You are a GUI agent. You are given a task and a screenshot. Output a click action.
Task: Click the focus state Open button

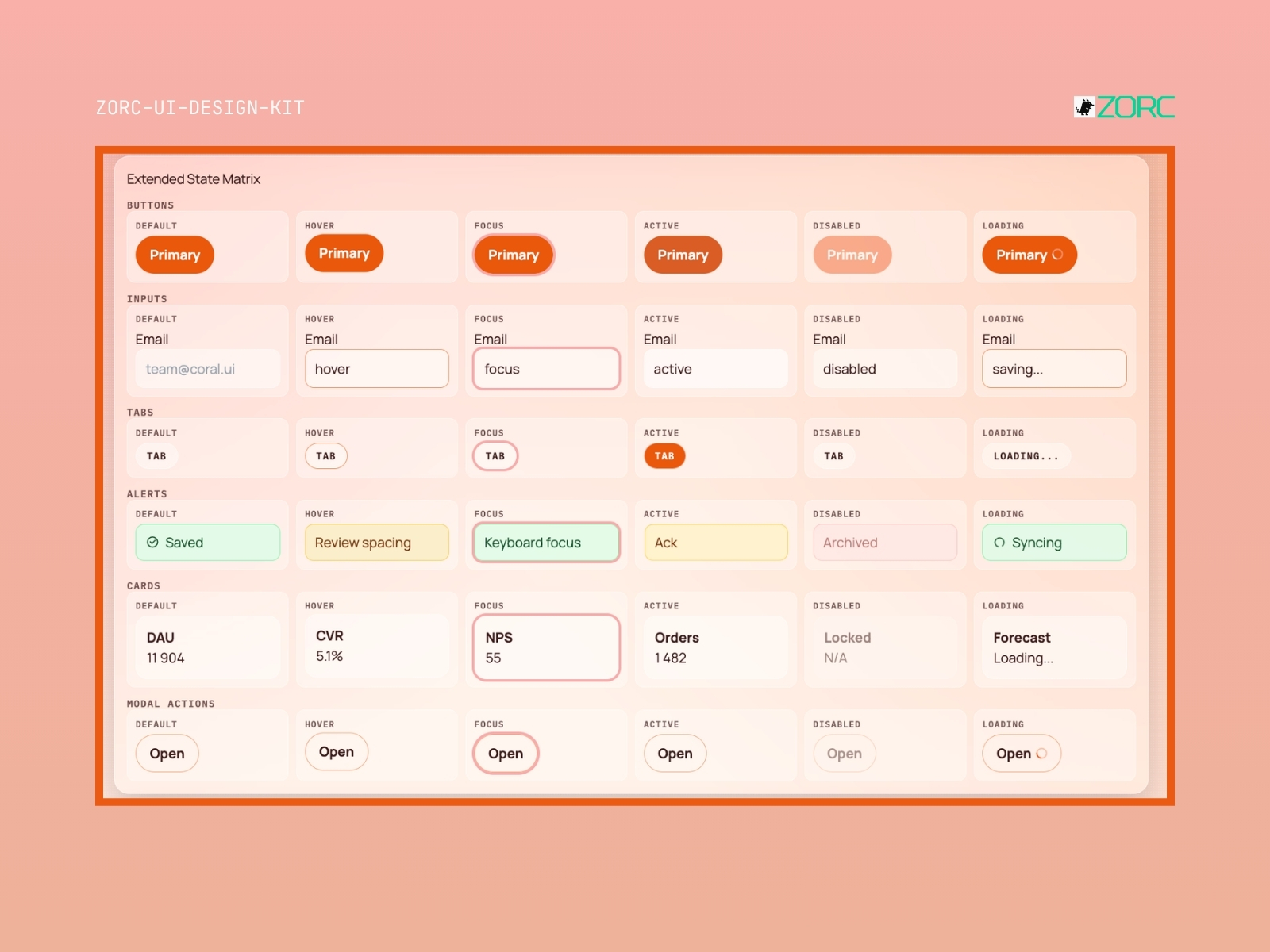click(506, 754)
